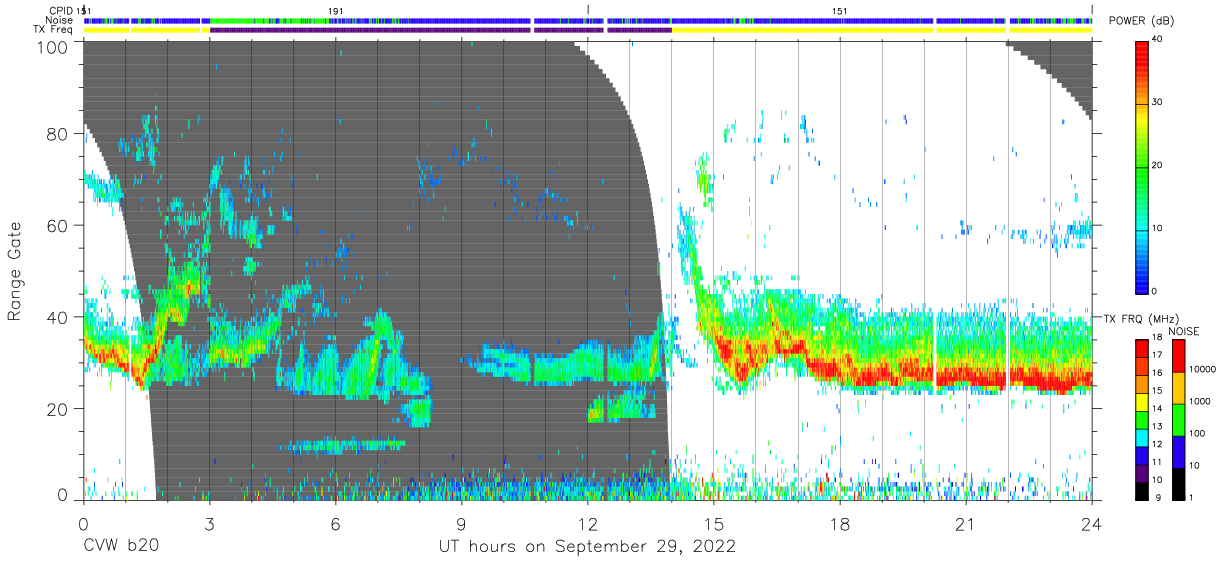Click the 151 CPID value near hour 18
Screen dimensions: 1228x567
coord(840,10)
